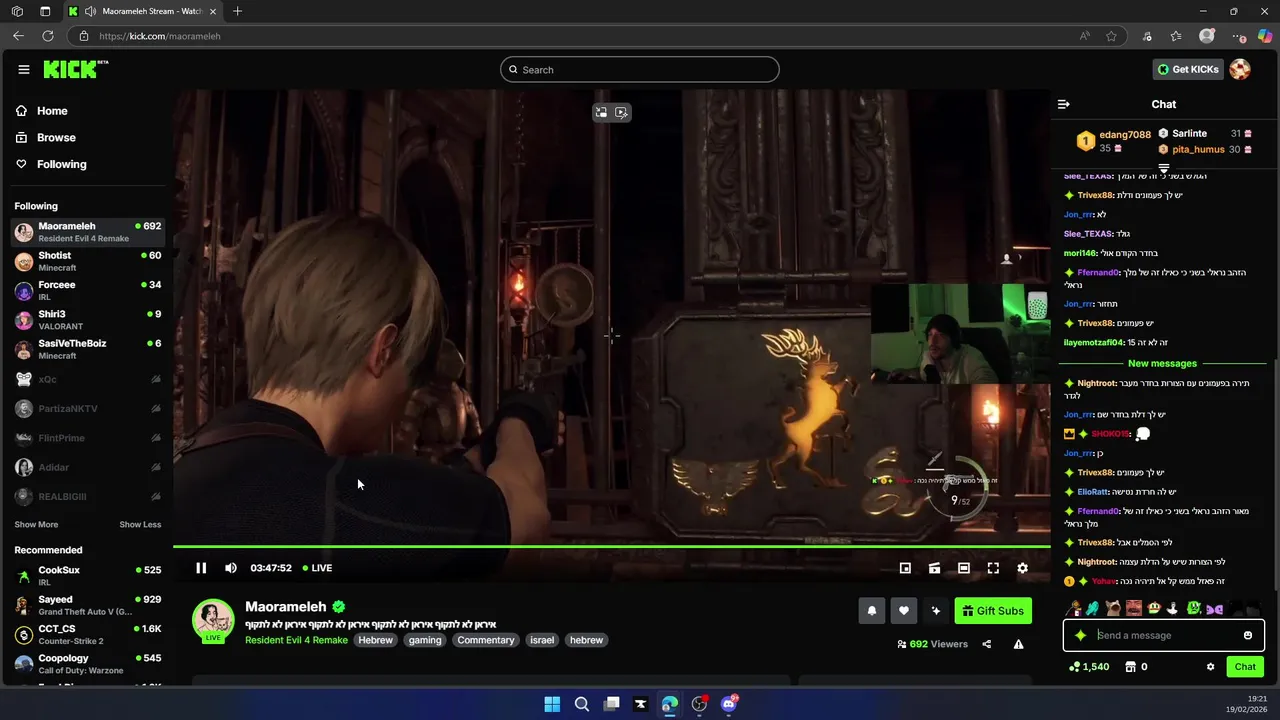The width and height of the screenshot is (1280, 720).
Task: Click the browser picture-in-picture overlay icon
Action: pyautogui.click(x=601, y=113)
